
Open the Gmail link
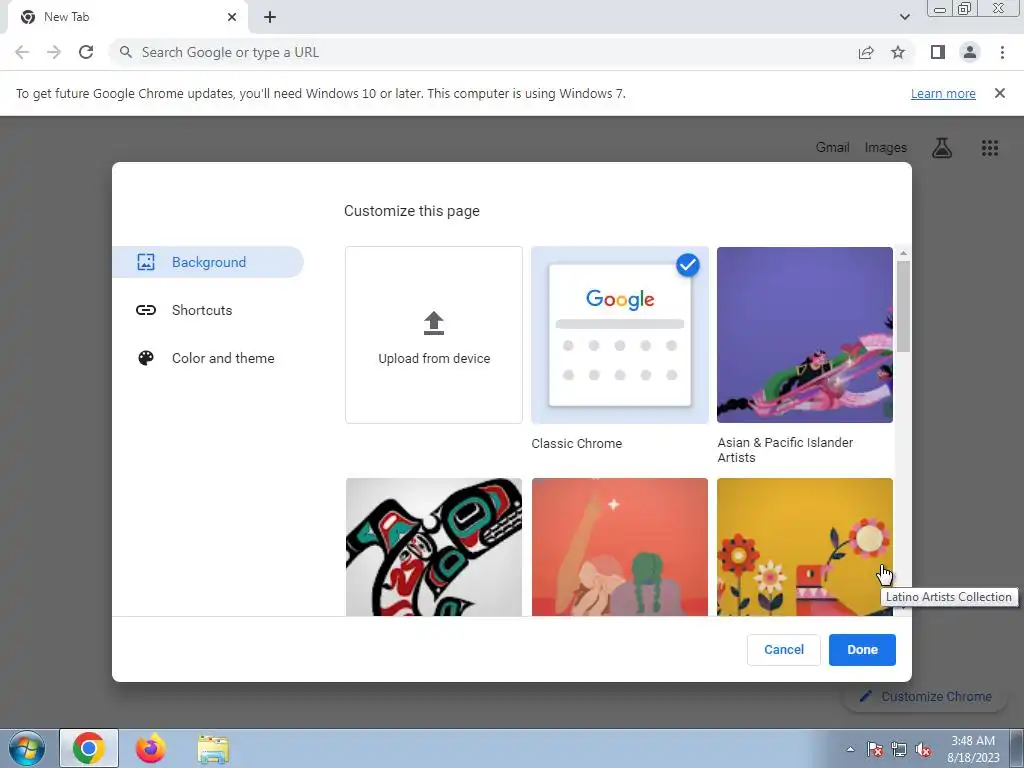tap(832, 148)
